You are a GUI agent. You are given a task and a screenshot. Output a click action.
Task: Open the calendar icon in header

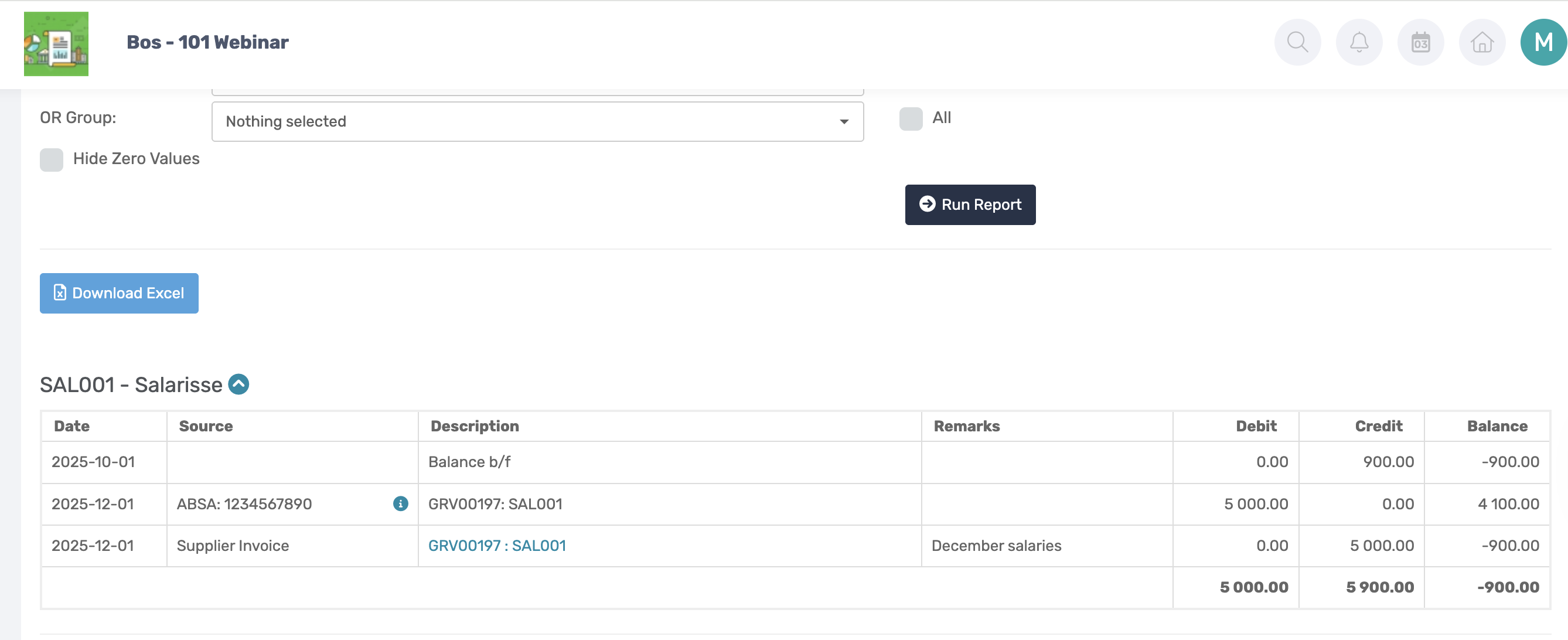point(1420,43)
